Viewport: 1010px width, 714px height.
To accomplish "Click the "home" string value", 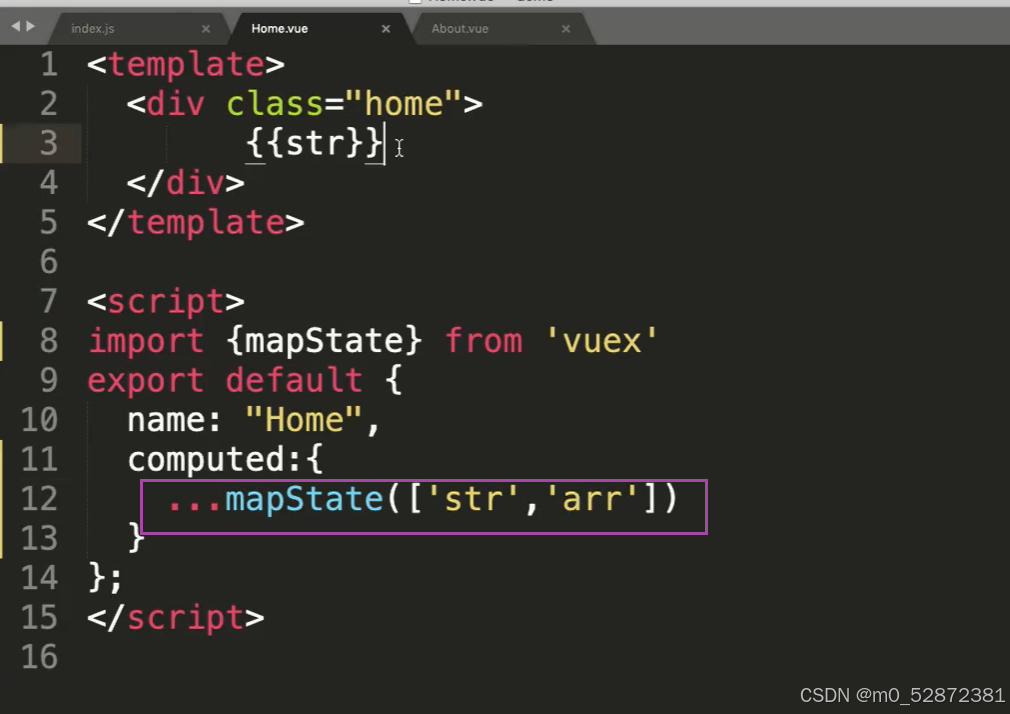I will tap(404, 104).
